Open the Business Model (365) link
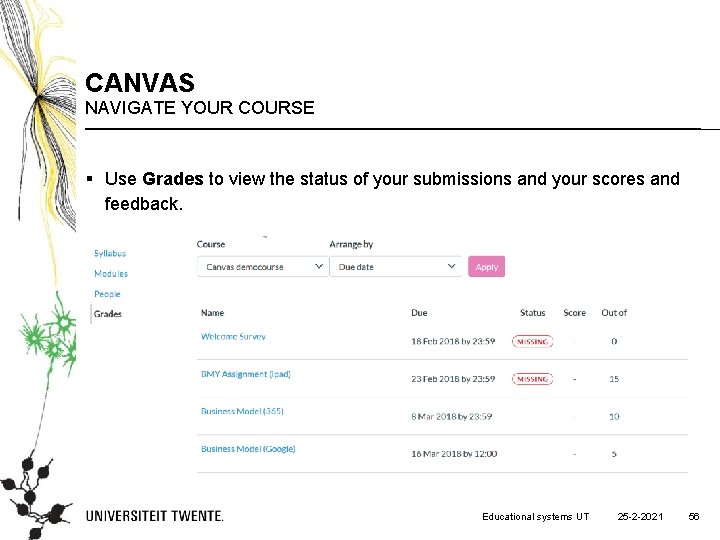The height and width of the screenshot is (540, 720). [x=242, y=411]
